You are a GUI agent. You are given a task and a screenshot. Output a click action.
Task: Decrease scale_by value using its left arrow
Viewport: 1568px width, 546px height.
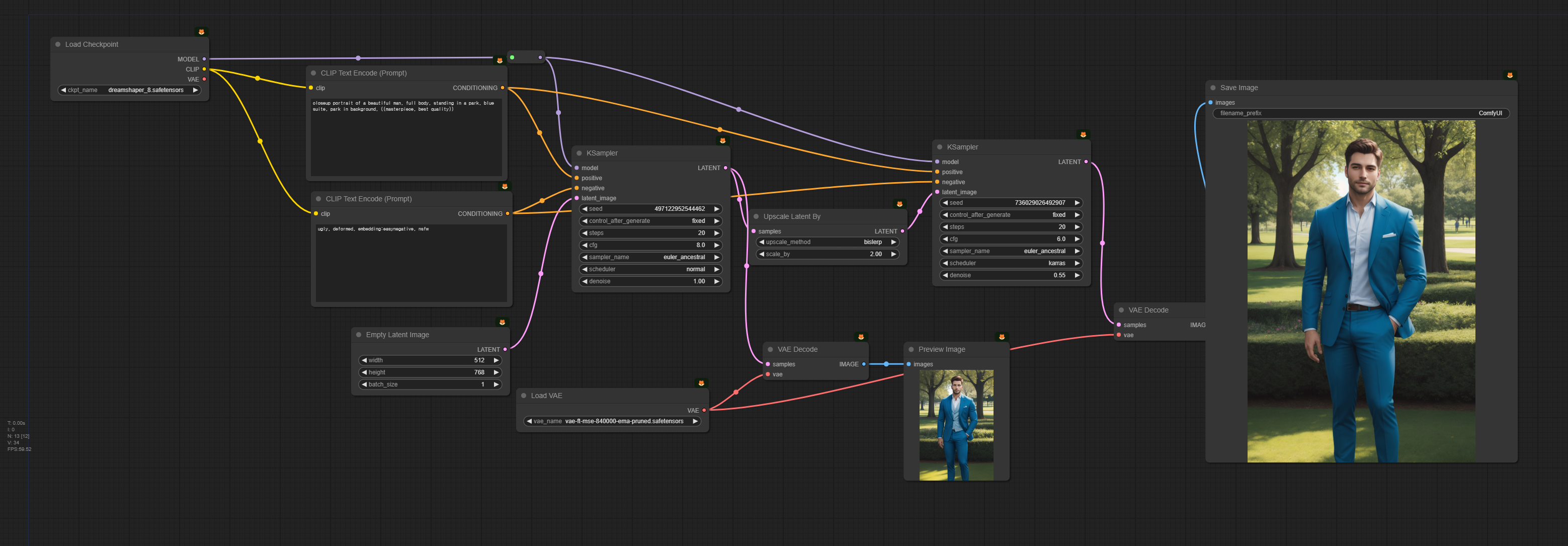point(762,255)
